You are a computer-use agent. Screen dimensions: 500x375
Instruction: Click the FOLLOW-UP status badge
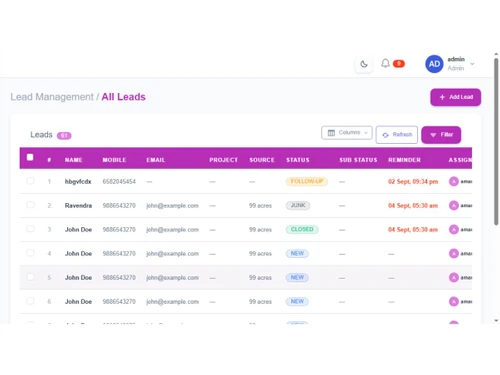pyautogui.click(x=307, y=181)
